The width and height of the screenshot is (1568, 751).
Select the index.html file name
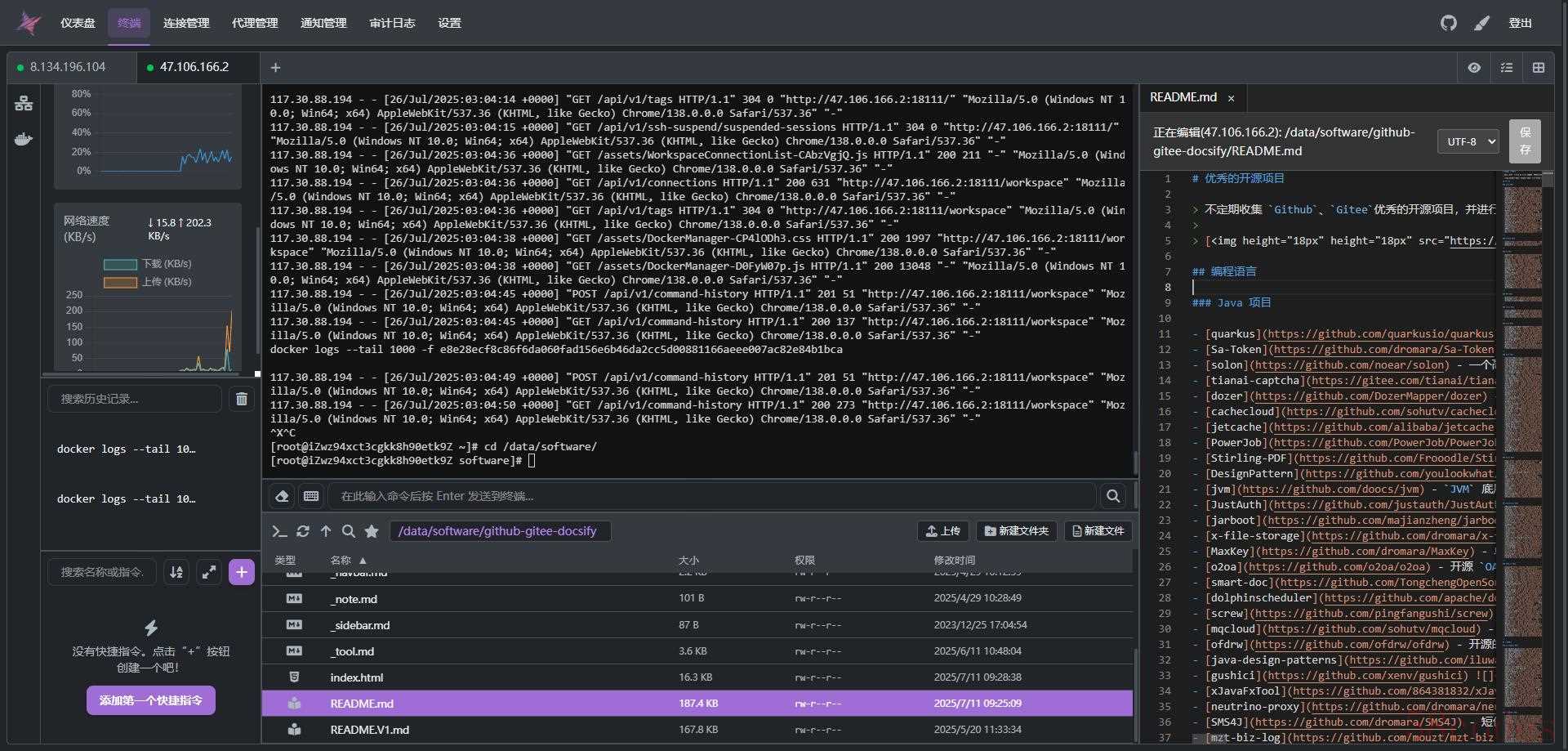[x=357, y=677]
